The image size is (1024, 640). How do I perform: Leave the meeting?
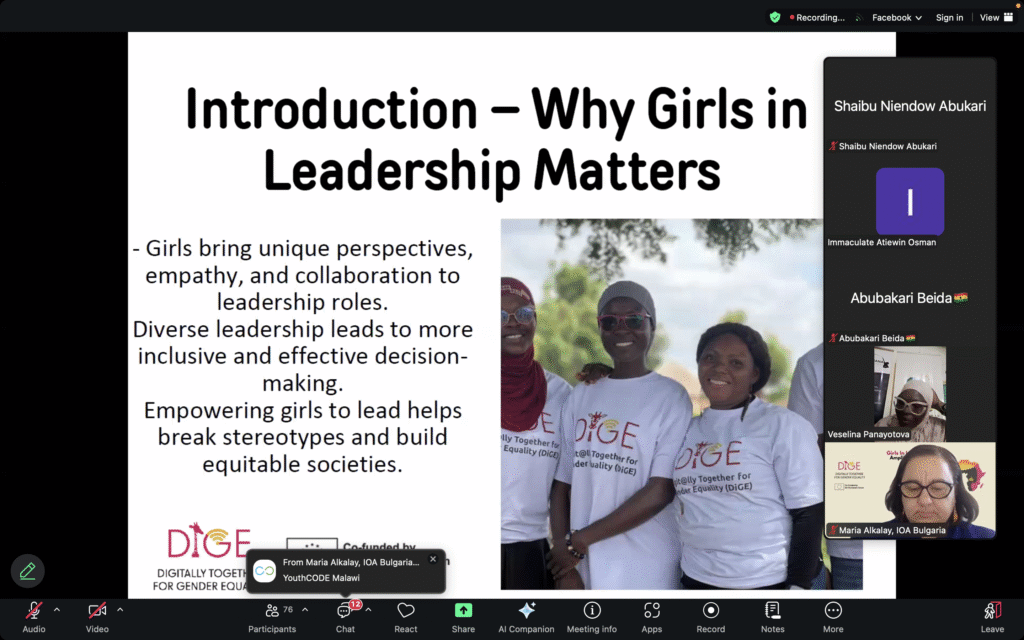pos(992,611)
